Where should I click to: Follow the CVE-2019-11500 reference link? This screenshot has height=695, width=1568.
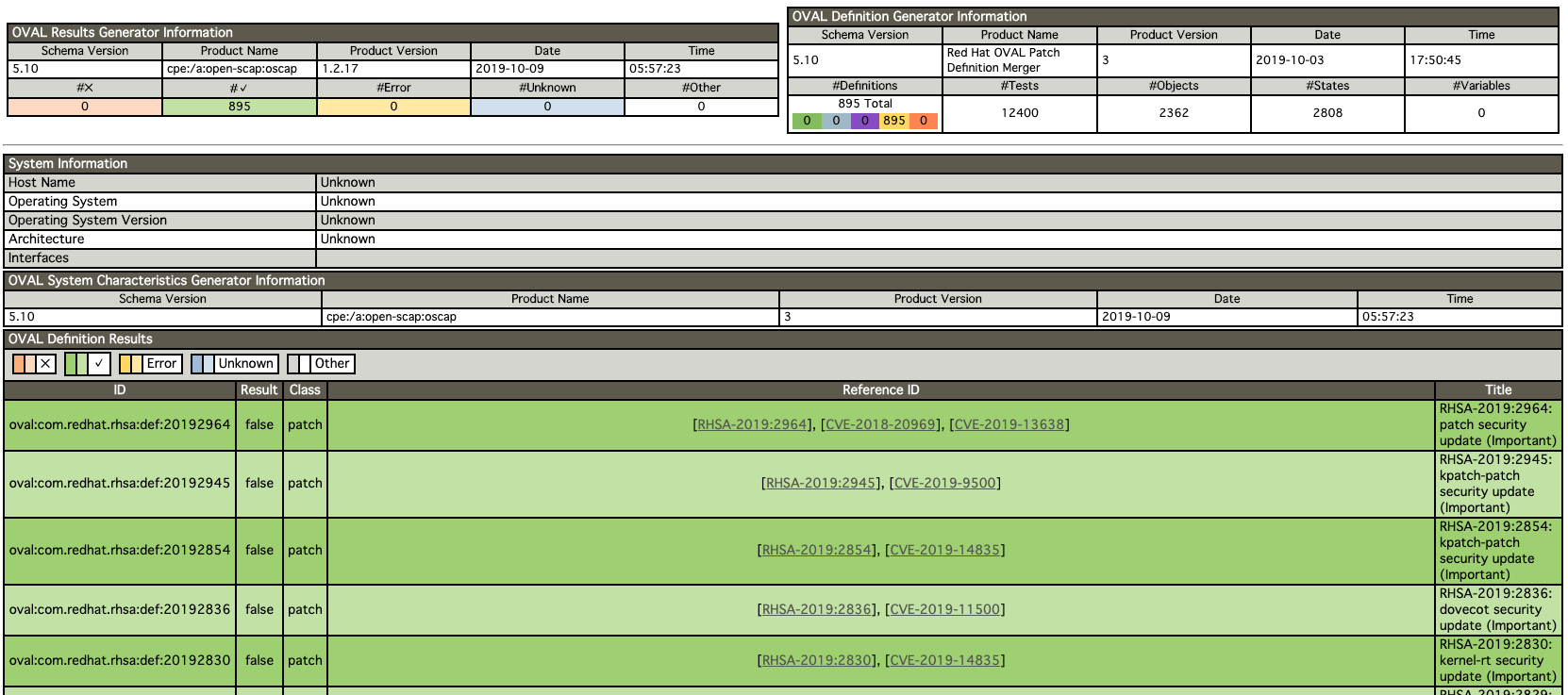pos(945,609)
